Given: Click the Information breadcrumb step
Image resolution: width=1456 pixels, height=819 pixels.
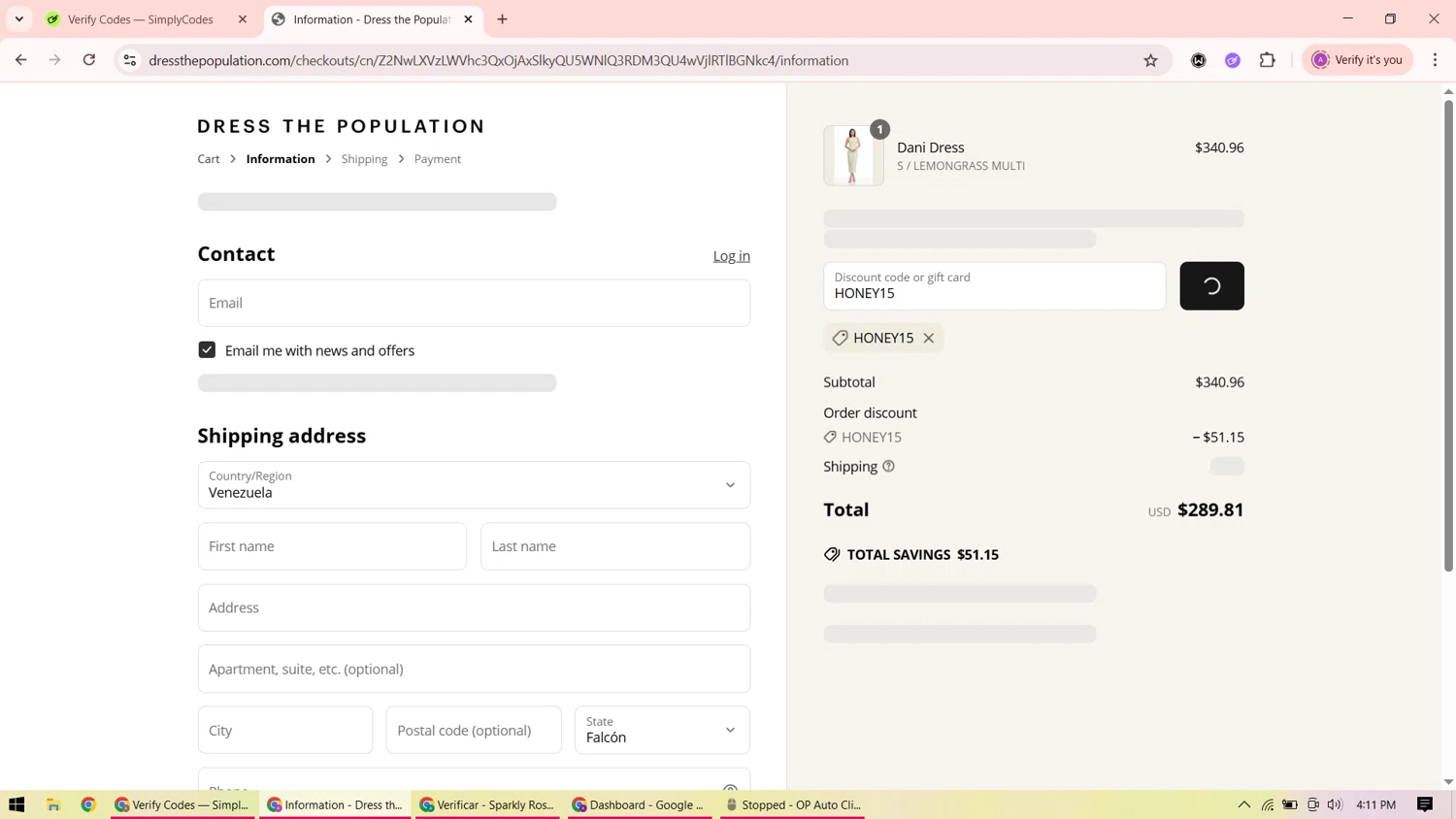Looking at the screenshot, I should 281,159.
